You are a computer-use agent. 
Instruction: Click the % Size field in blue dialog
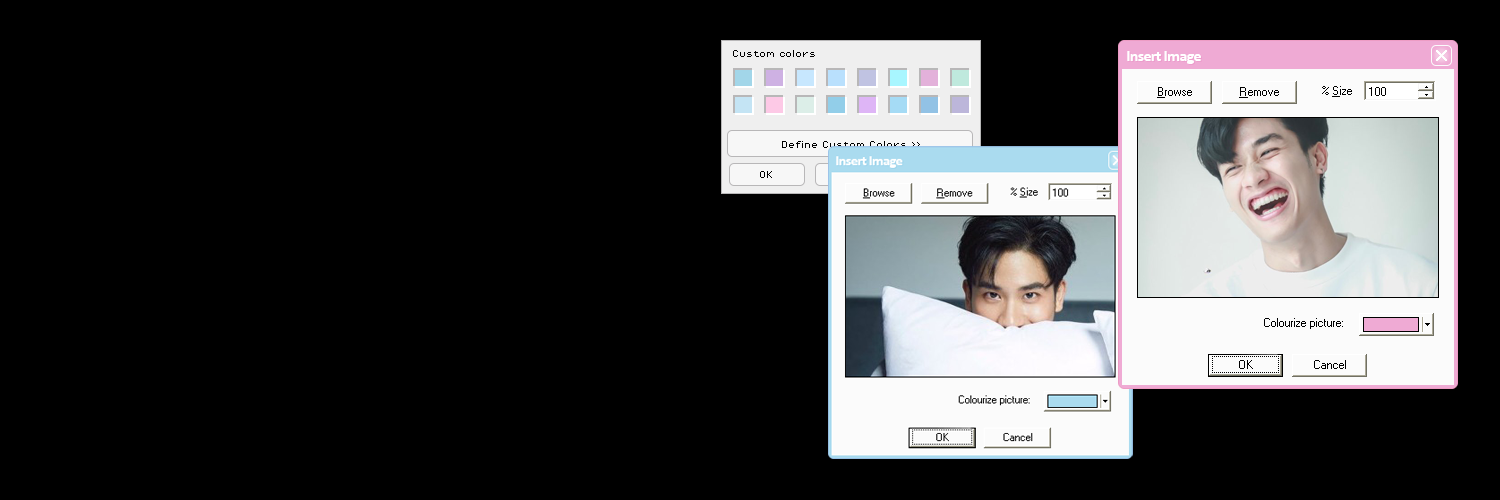pyautogui.click(x=1073, y=192)
